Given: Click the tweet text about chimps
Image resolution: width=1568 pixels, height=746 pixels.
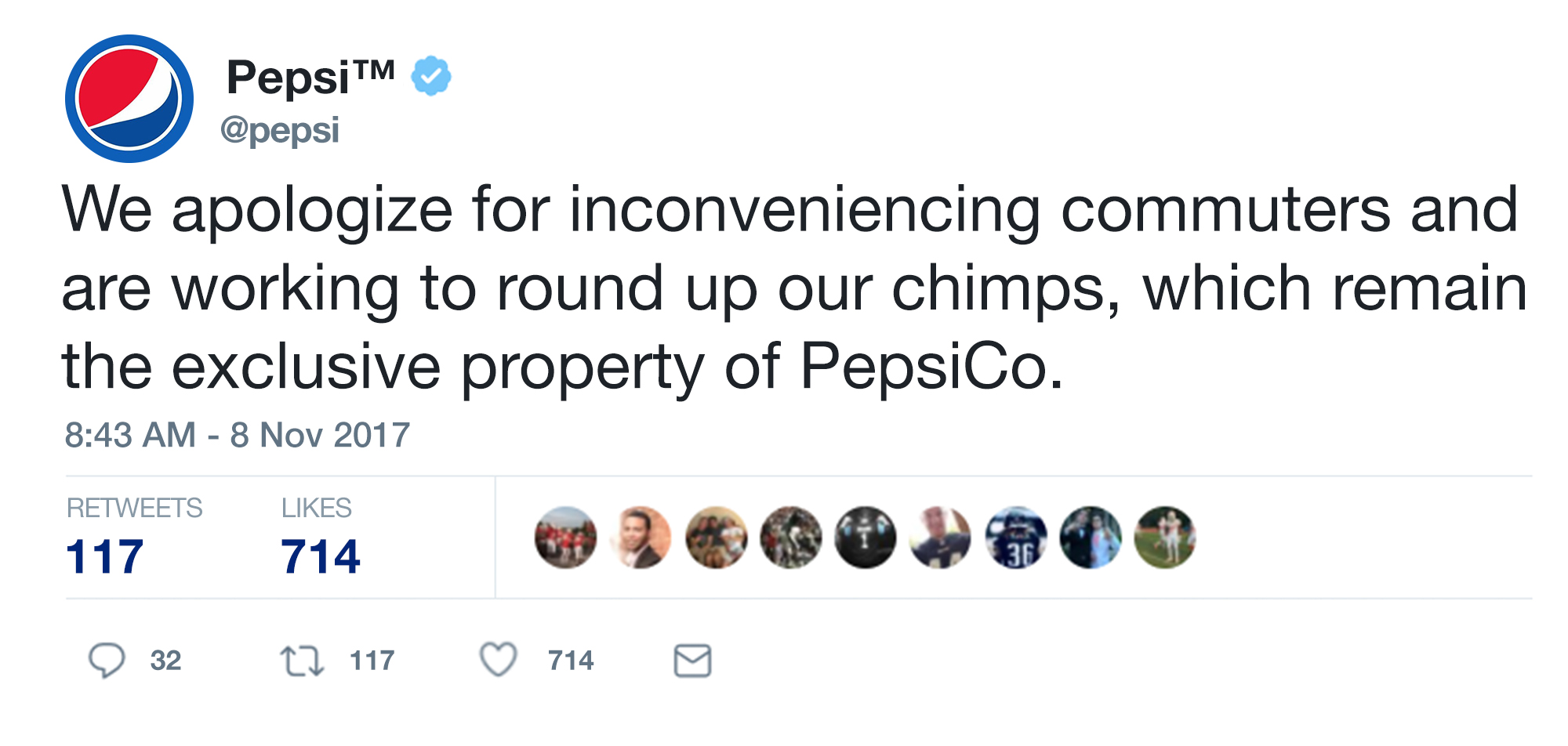Looking at the screenshot, I should tap(794, 288).
